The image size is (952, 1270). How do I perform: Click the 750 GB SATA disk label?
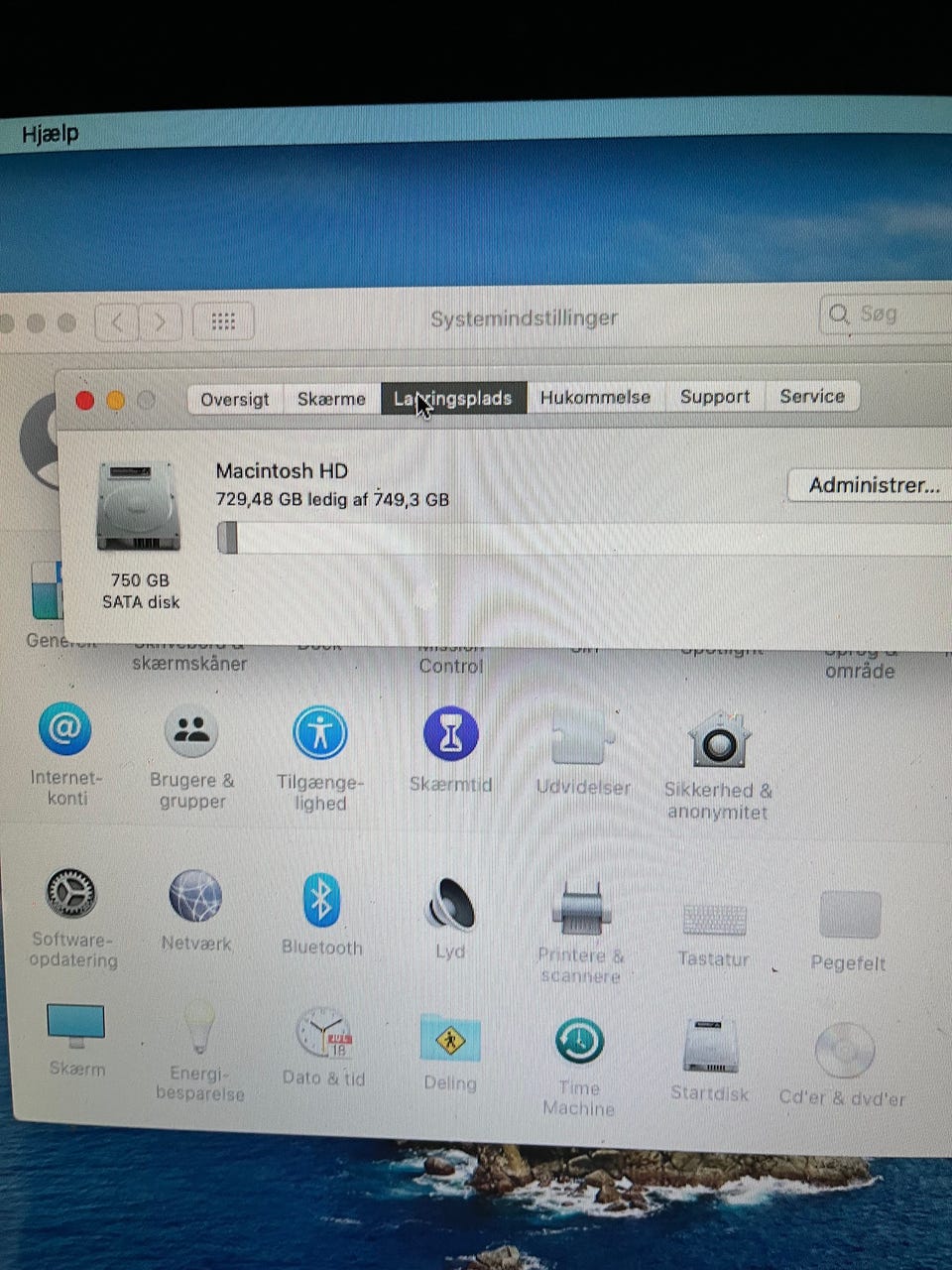point(140,591)
